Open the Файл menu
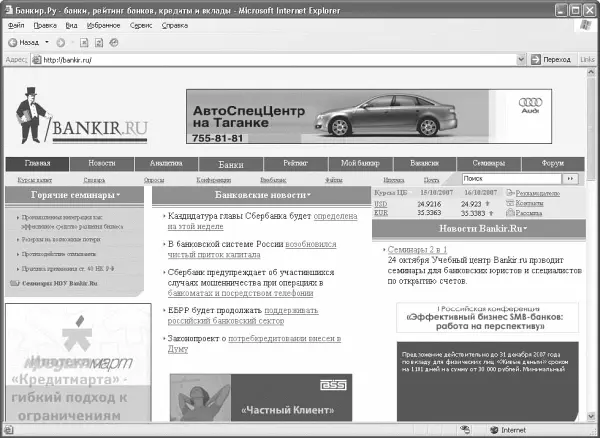This screenshot has width=600, height=438. [16, 26]
